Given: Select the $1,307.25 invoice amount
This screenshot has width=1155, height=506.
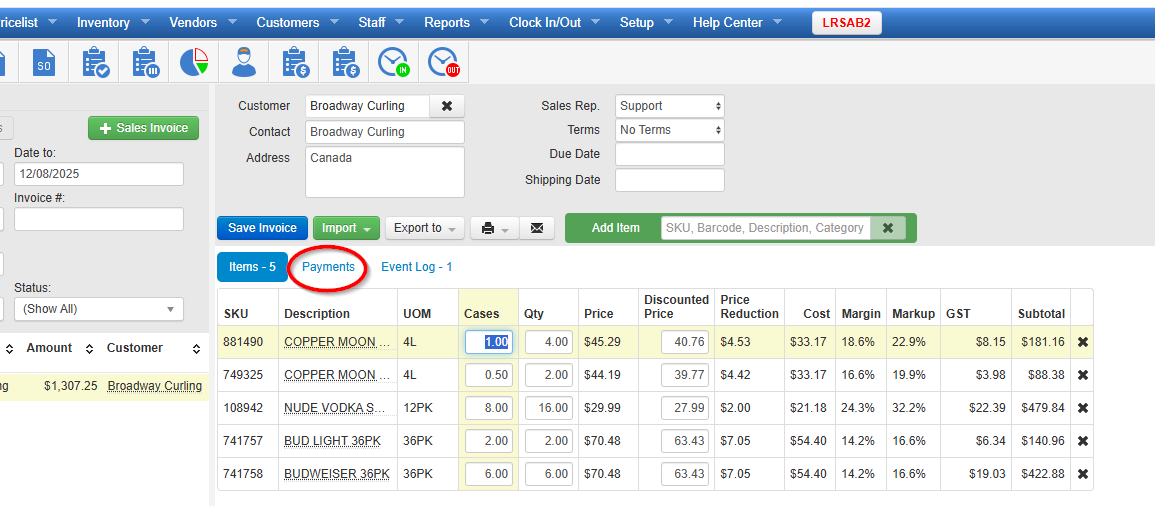Looking at the screenshot, I should pyautogui.click(x=71, y=385).
